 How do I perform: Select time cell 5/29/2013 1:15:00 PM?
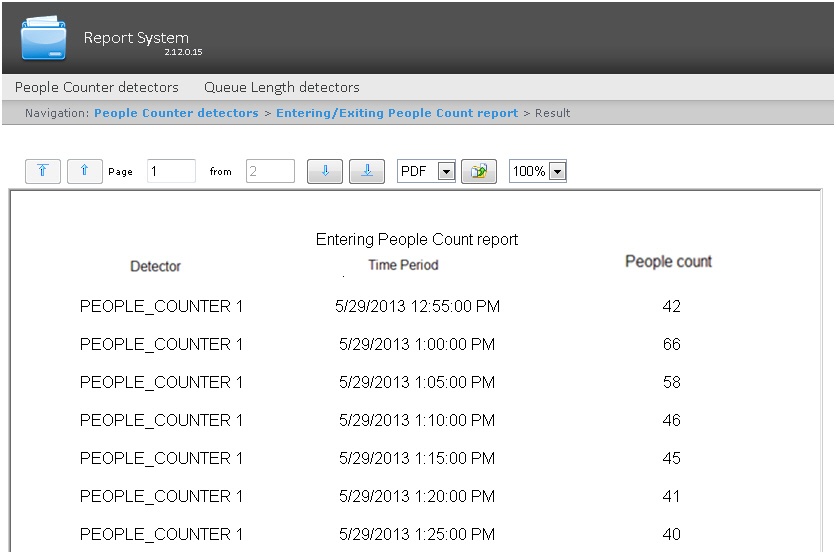(x=417, y=458)
